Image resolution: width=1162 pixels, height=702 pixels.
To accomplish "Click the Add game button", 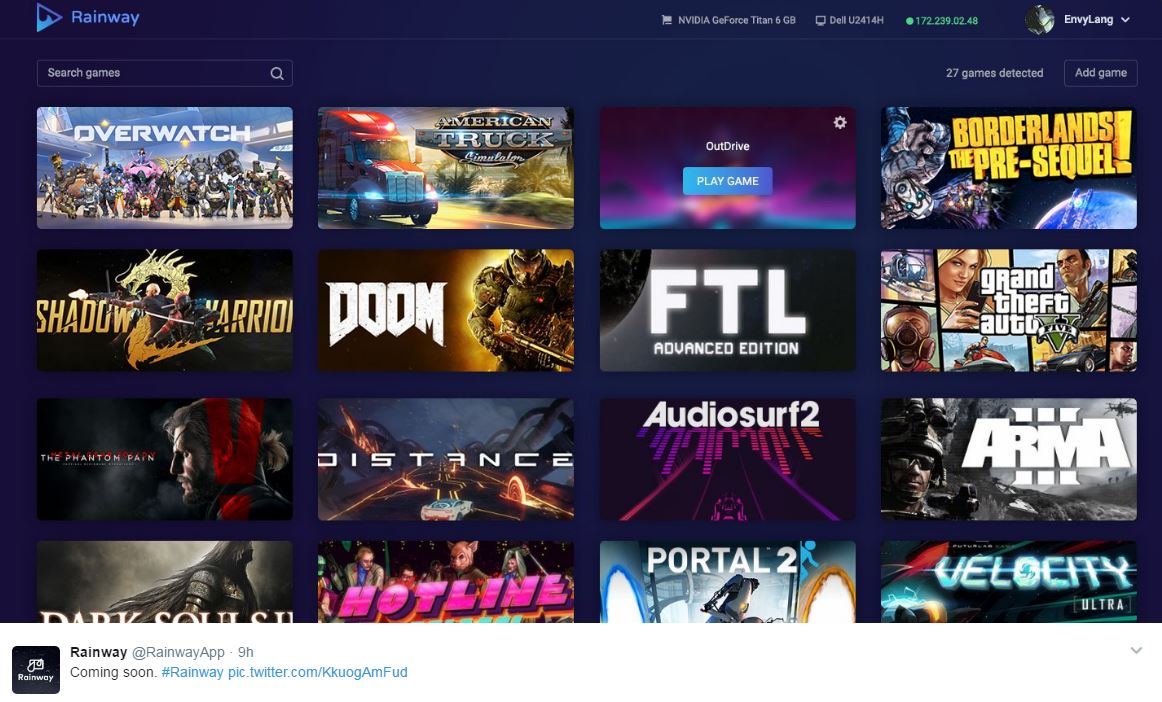I will (x=1100, y=73).
